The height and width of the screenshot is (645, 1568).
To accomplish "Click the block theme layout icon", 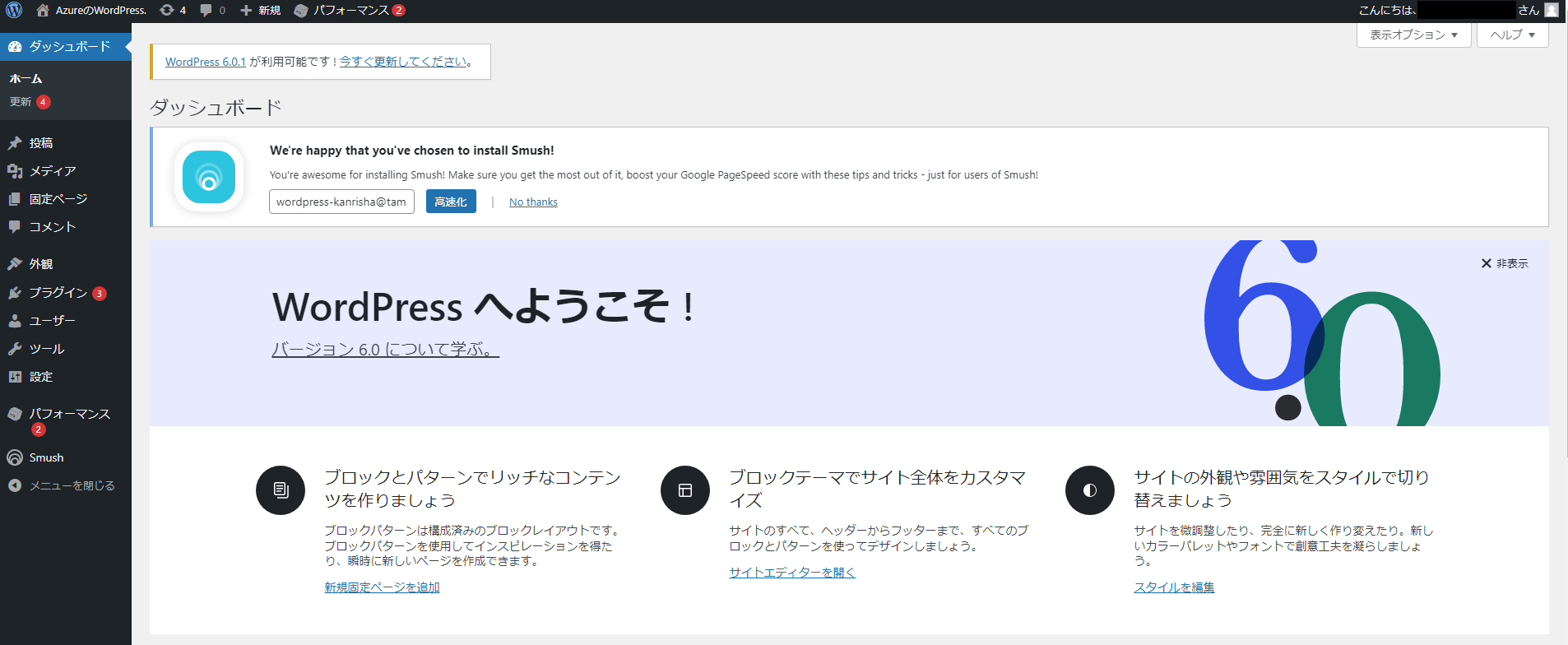I will coord(685,490).
